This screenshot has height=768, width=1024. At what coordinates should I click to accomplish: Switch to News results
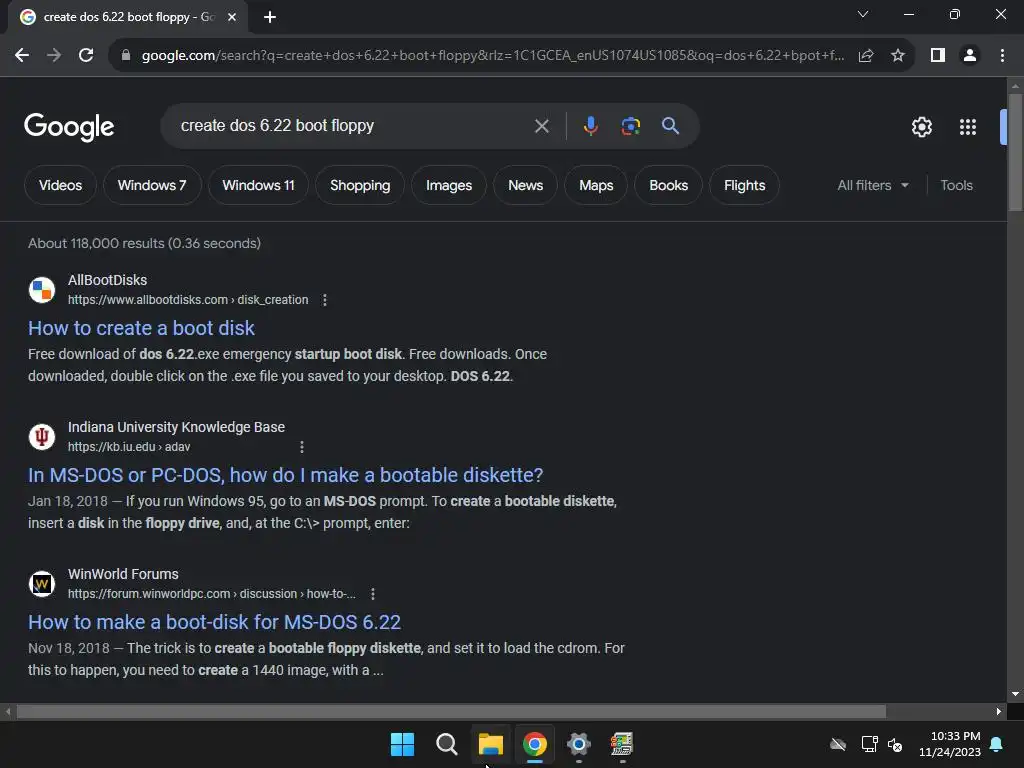click(x=525, y=185)
